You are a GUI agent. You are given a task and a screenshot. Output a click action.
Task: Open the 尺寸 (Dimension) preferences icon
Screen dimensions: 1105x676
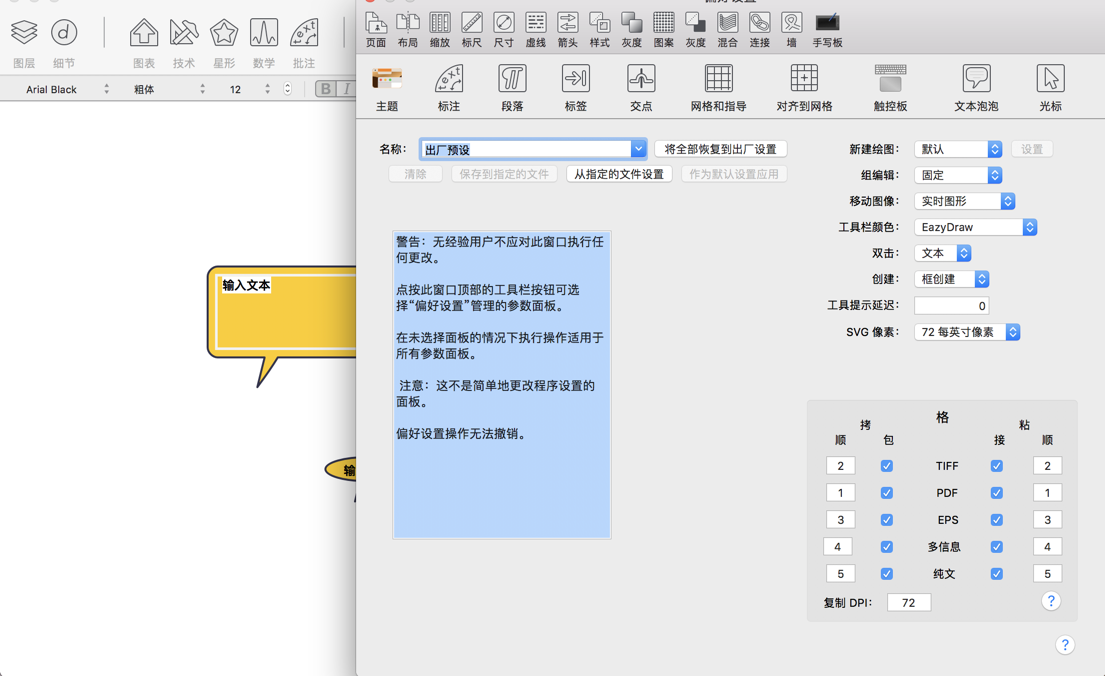pos(503,29)
